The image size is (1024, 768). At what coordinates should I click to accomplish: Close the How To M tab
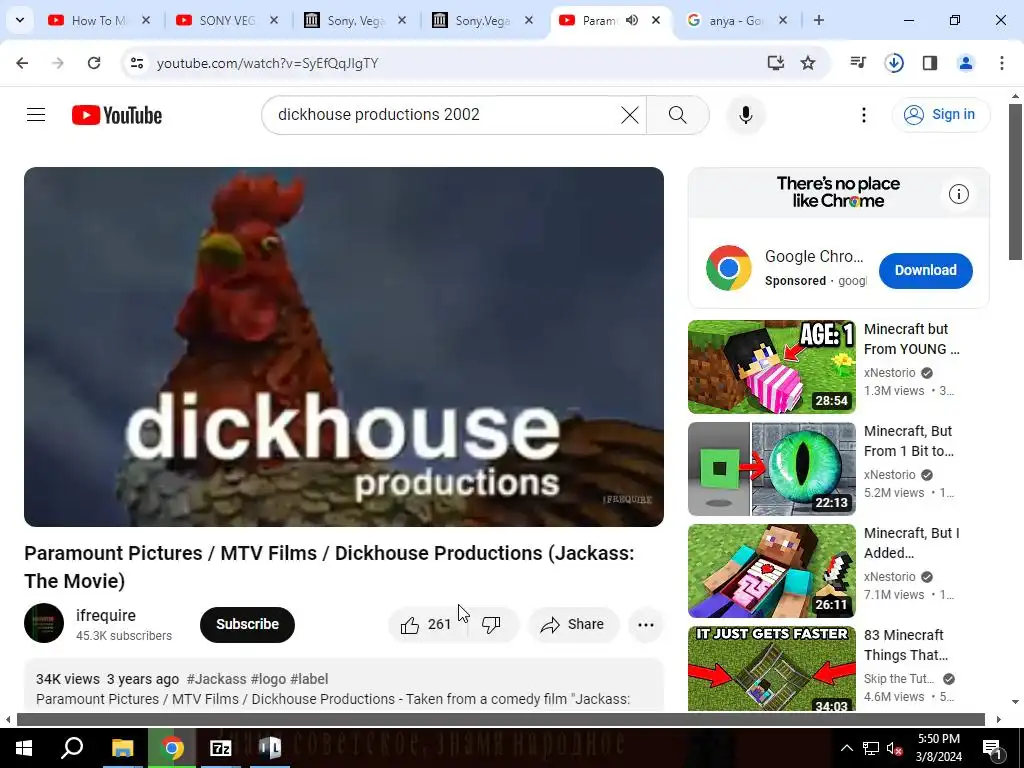click(x=146, y=20)
